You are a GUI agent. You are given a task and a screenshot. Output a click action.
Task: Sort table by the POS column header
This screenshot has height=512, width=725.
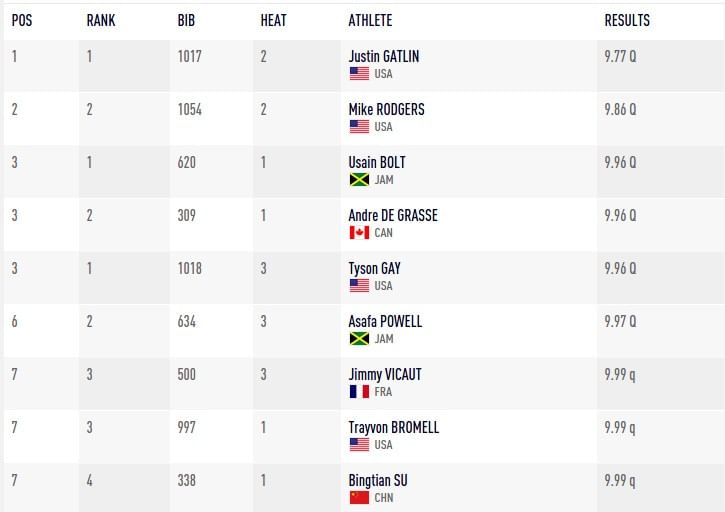[x=22, y=20]
